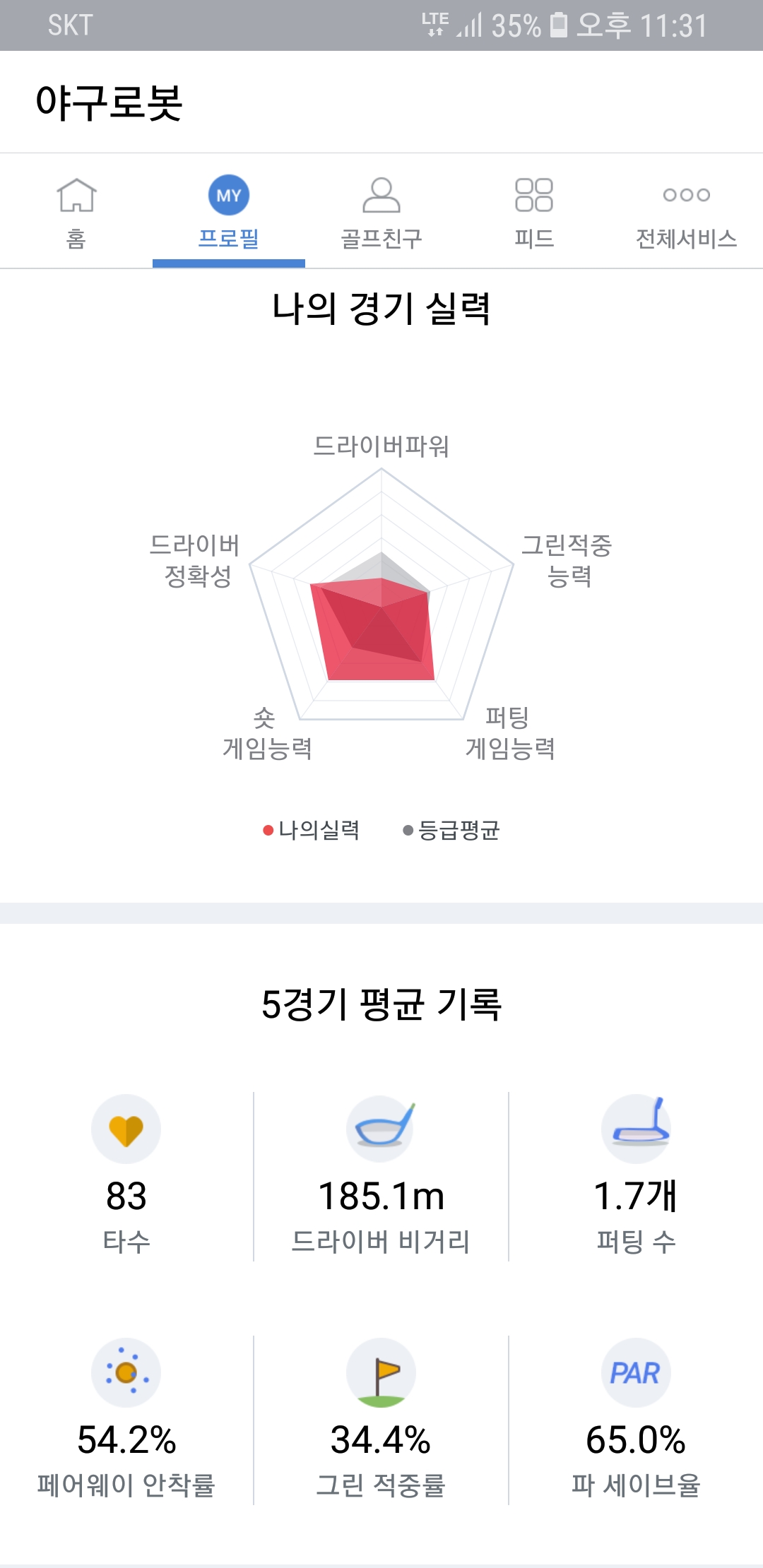
Task: Open all services three-circle icon
Action: [x=687, y=195]
